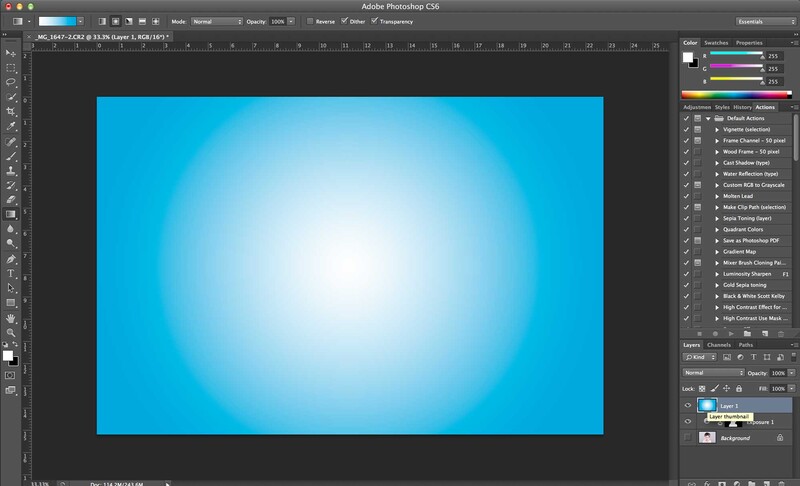800x486 pixels.
Task: Toggle dialog box for Frame Channel action
Action: tap(697, 141)
